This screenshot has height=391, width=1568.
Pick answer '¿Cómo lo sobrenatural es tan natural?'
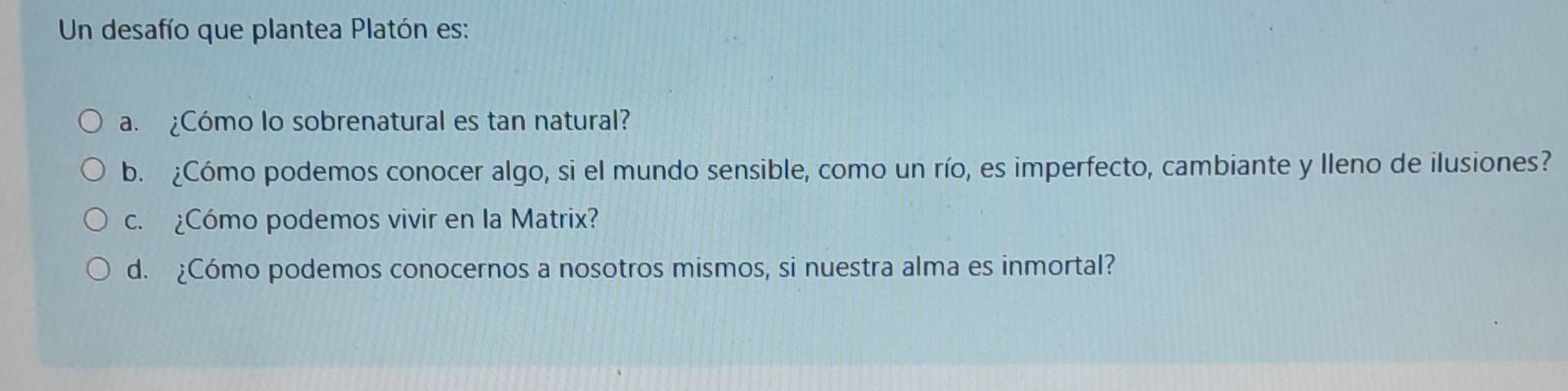[399, 122]
